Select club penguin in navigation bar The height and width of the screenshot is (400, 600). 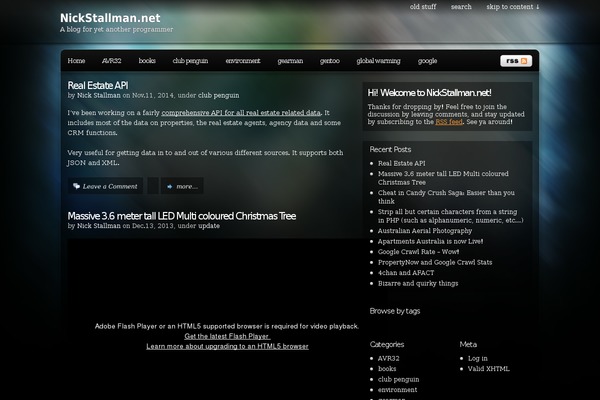coord(190,61)
